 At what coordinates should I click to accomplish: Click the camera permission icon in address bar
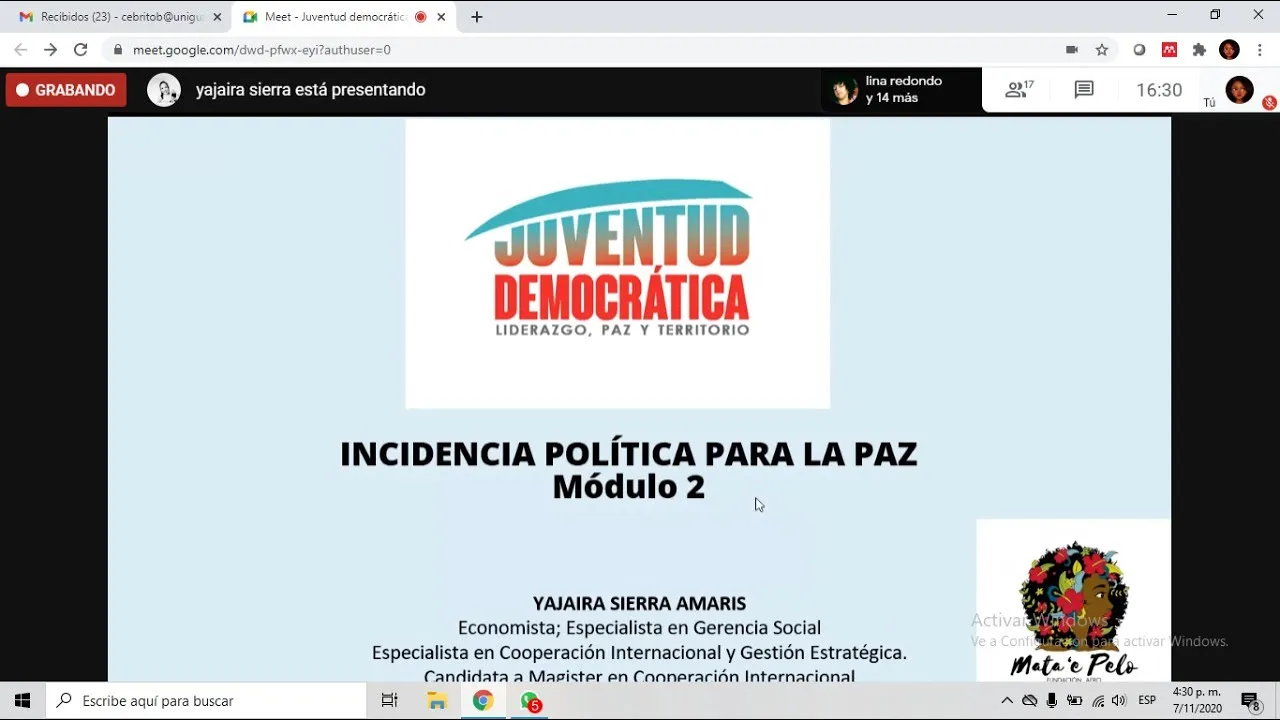(x=1072, y=50)
